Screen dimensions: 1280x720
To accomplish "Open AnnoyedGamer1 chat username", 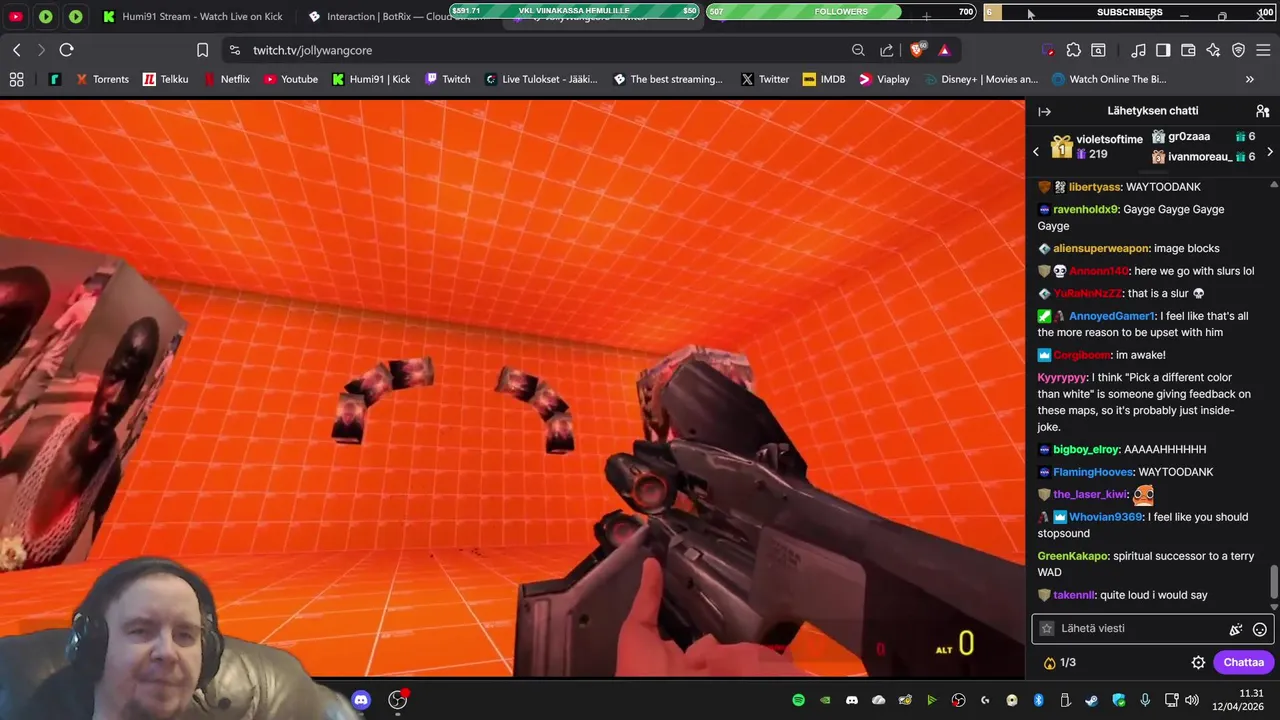I will (x=1111, y=316).
